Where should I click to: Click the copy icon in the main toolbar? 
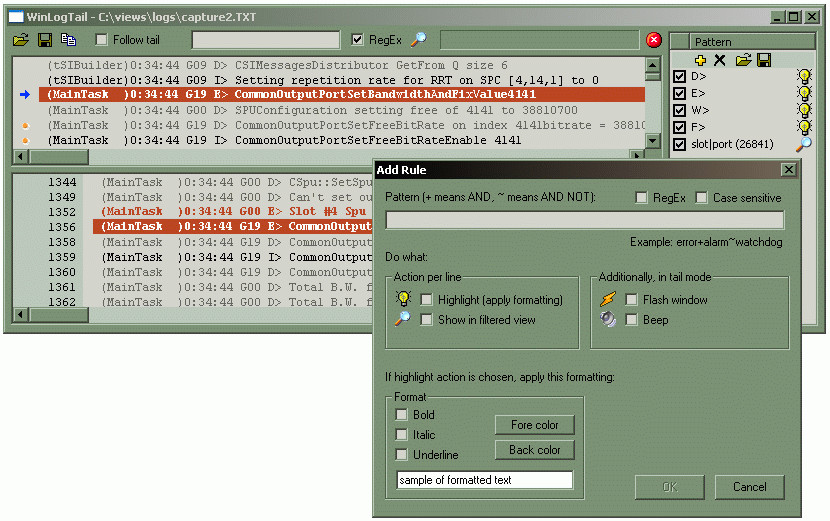click(68, 40)
